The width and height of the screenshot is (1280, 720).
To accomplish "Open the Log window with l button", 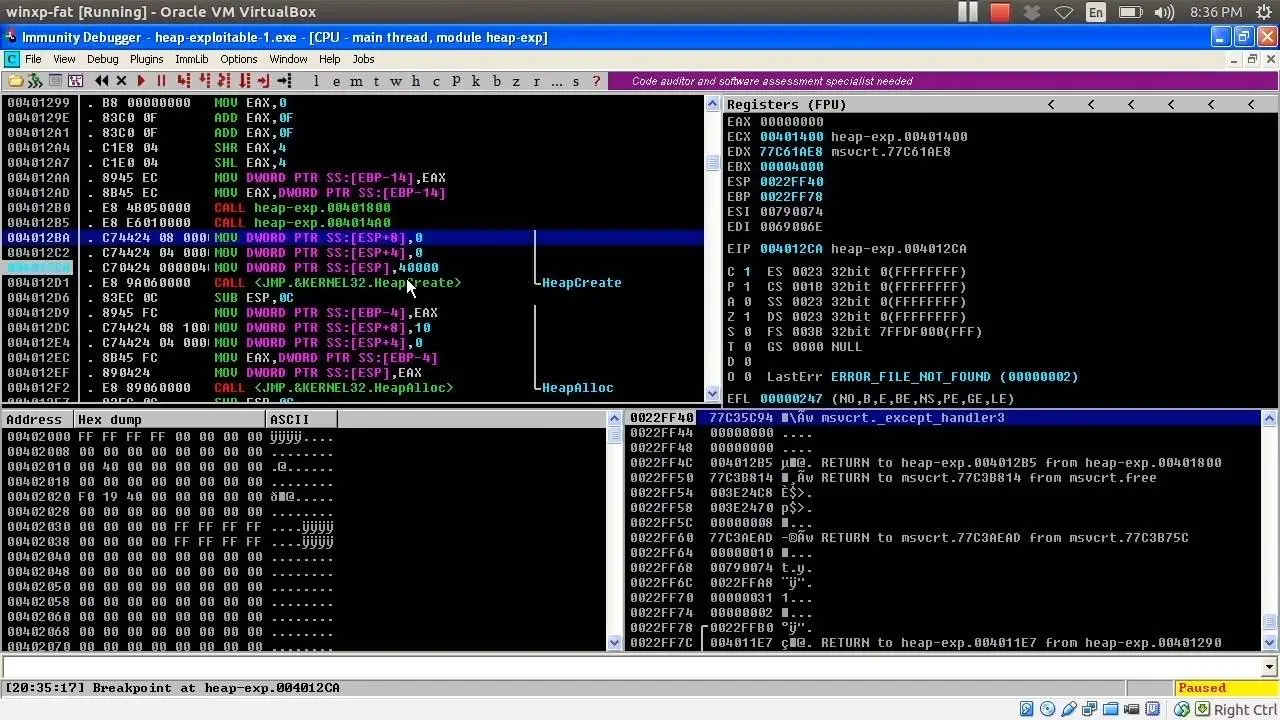I will (316, 81).
